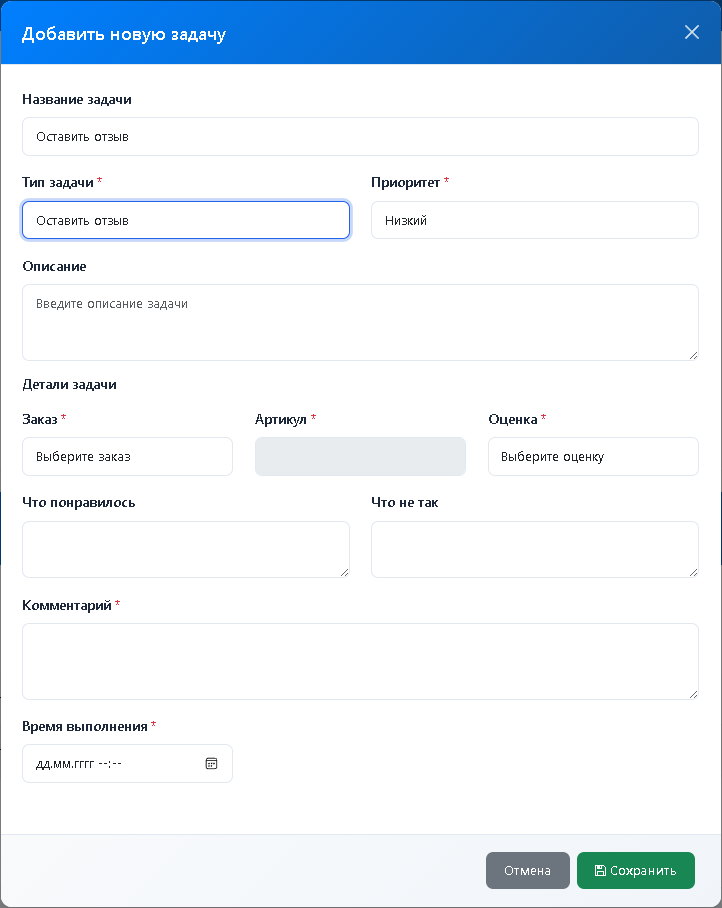Image resolution: width=722 pixels, height=908 pixels.
Task: Select the day segment of Время выполнения
Action: coord(42,764)
